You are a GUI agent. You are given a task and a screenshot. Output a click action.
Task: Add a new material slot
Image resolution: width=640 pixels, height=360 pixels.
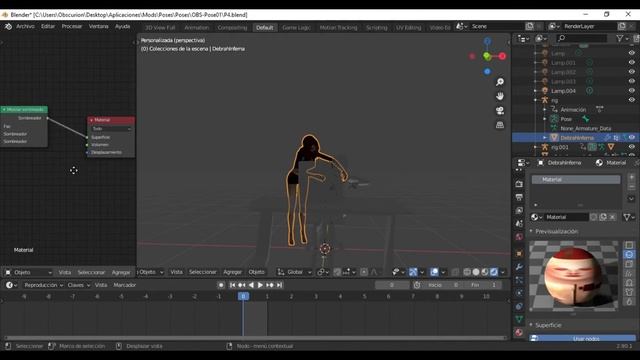[x=631, y=177]
